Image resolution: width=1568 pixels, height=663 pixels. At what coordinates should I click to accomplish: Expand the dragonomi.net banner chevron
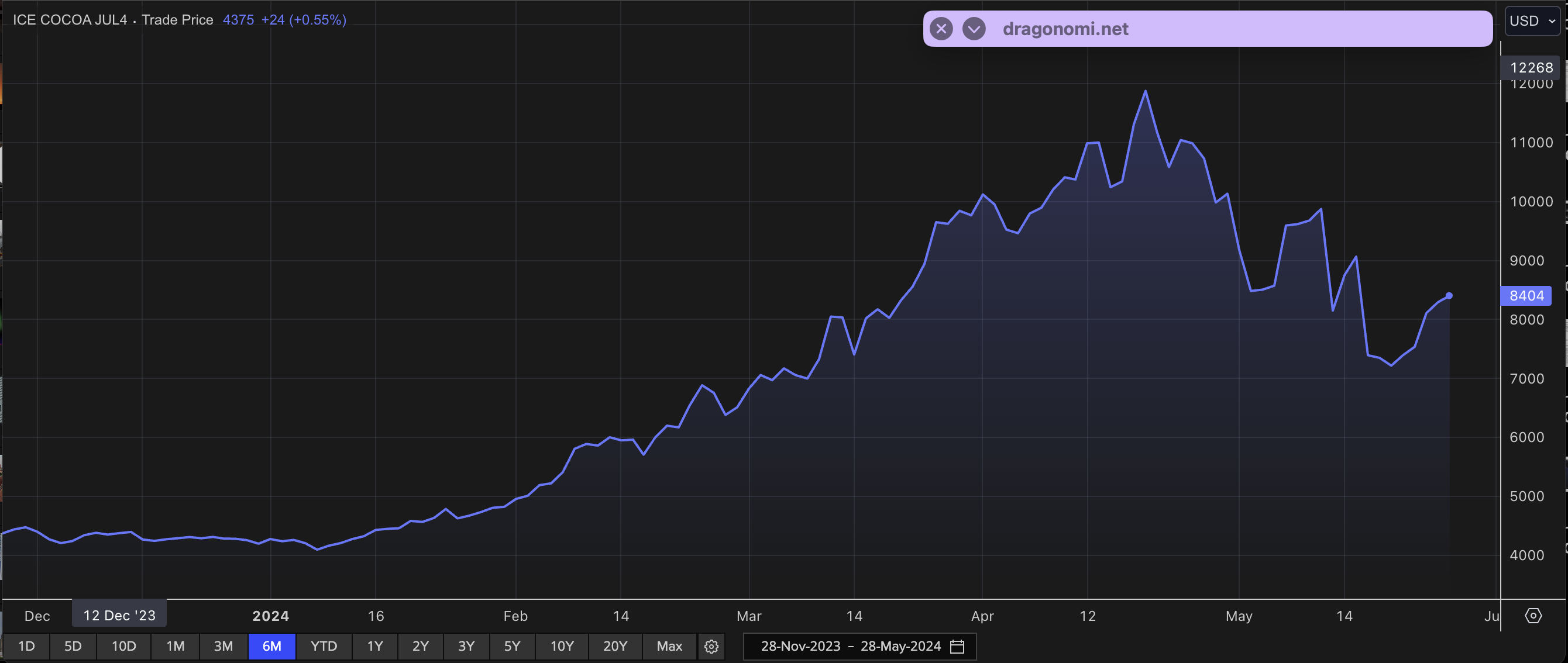click(974, 29)
